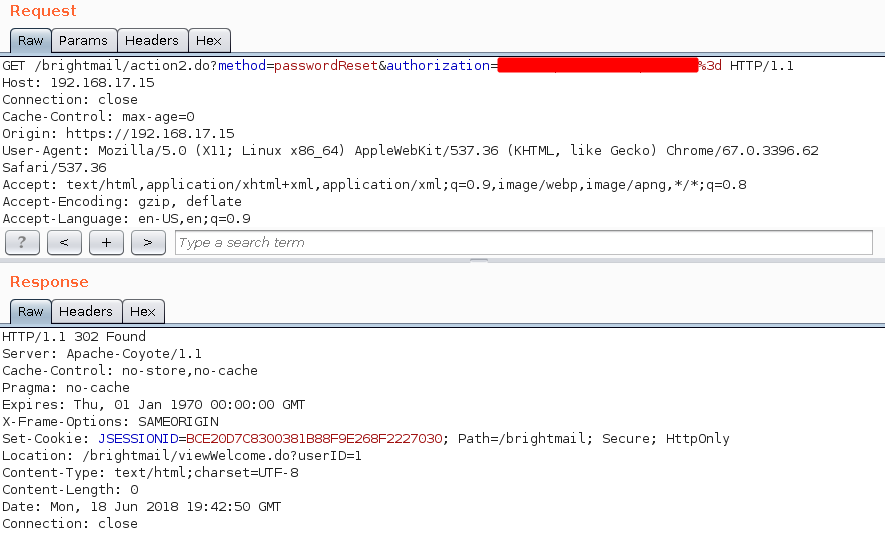885x539 pixels.
Task: Switch to the Request Params tab
Action: 84,41
